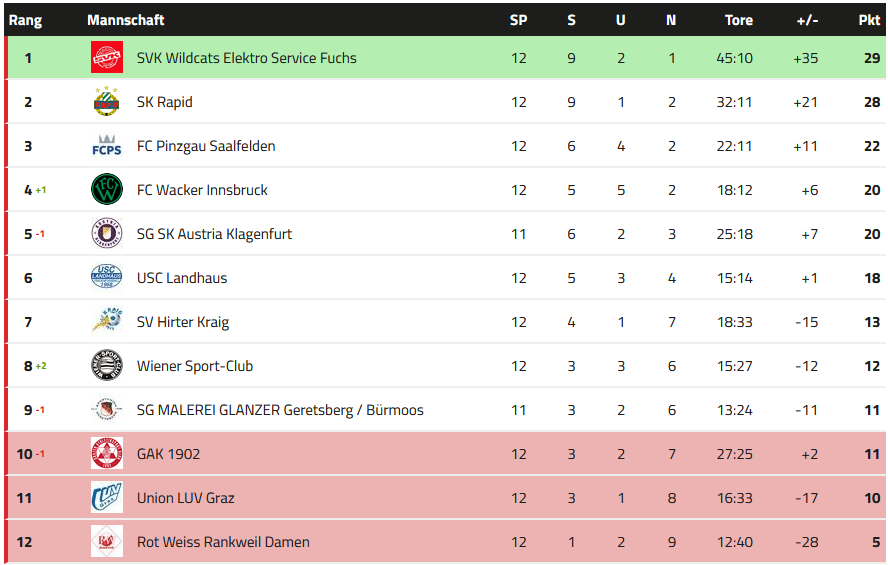Click the Tore column header

(738, 20)
